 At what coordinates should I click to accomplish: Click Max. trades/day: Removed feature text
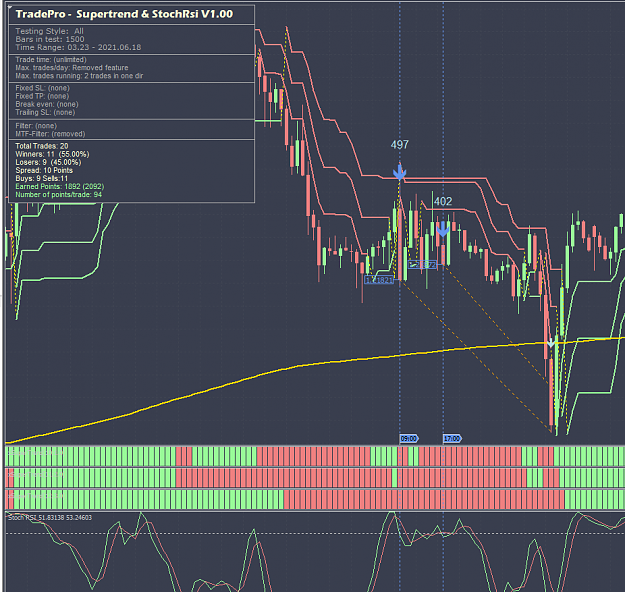72,68
